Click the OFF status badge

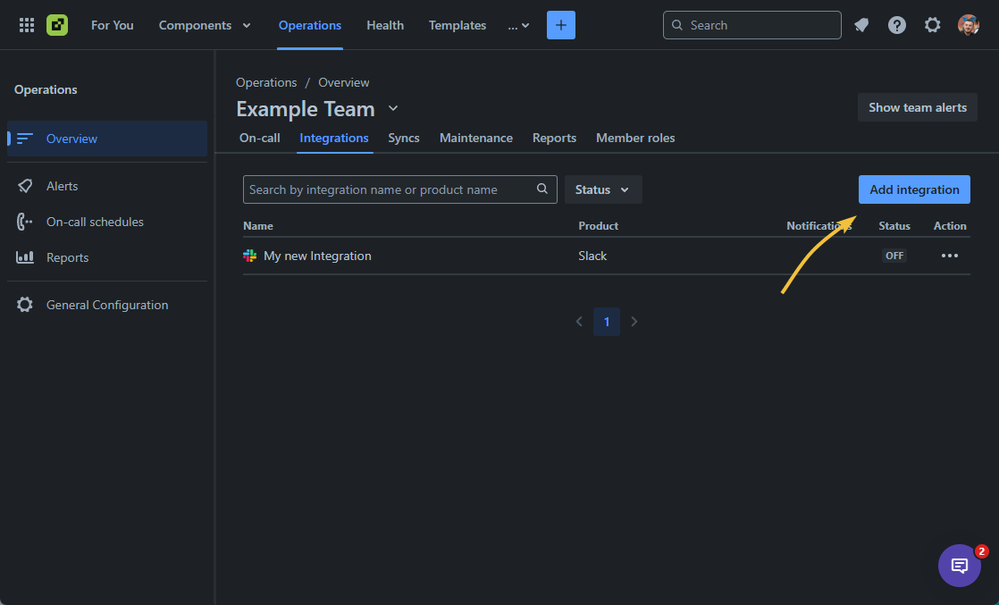click(x=894, y=256)
